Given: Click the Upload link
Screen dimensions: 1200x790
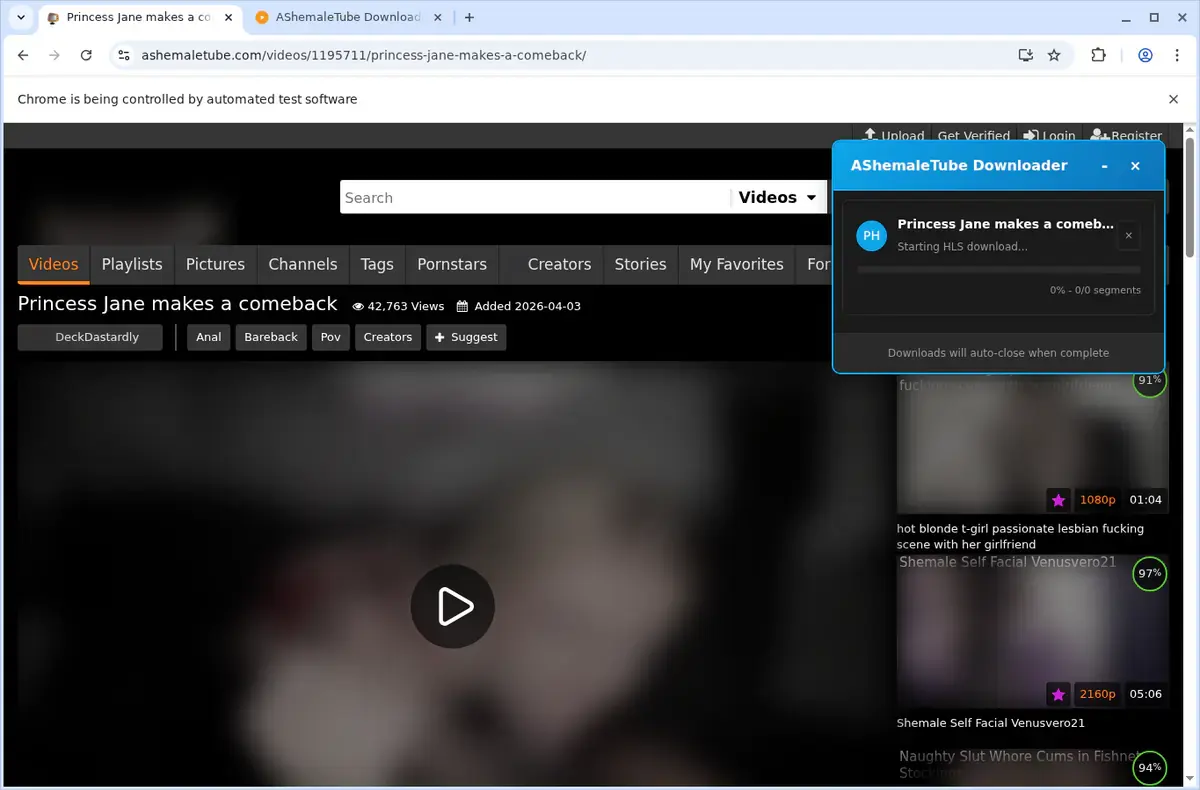Looking at the screenshot, I should pyautogui.click(x=894, y=136).
